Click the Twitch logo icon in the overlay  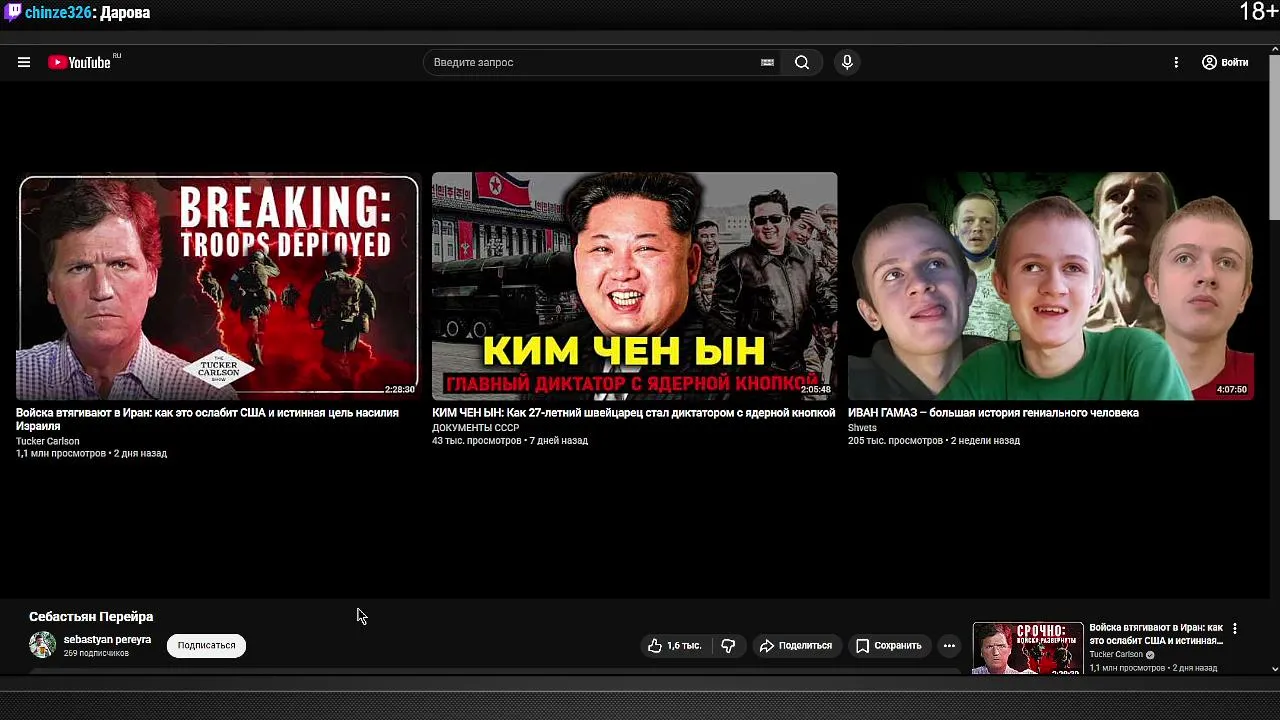(13, 12)
